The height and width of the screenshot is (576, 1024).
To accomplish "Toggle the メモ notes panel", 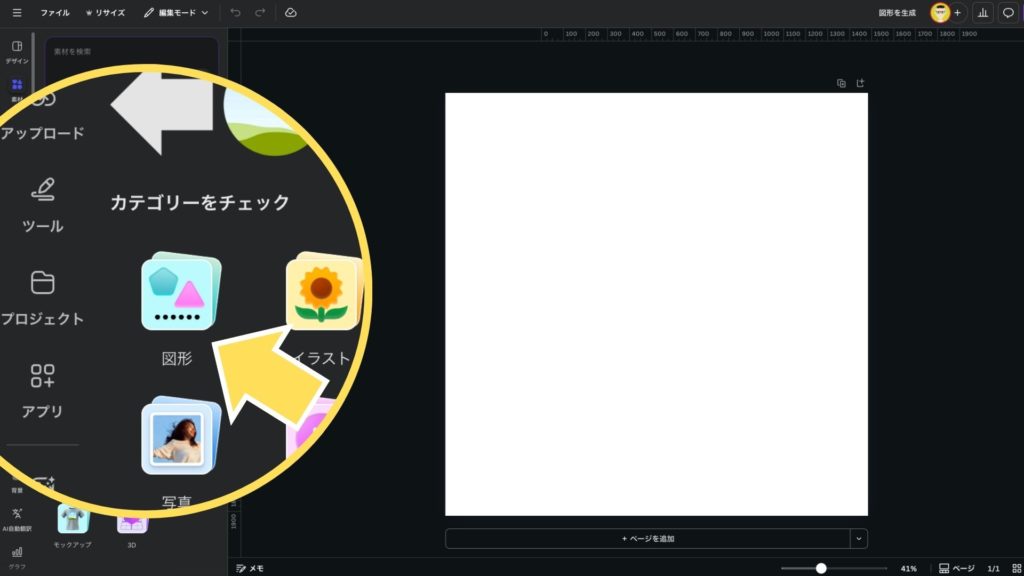I will [x=250, y=568].
